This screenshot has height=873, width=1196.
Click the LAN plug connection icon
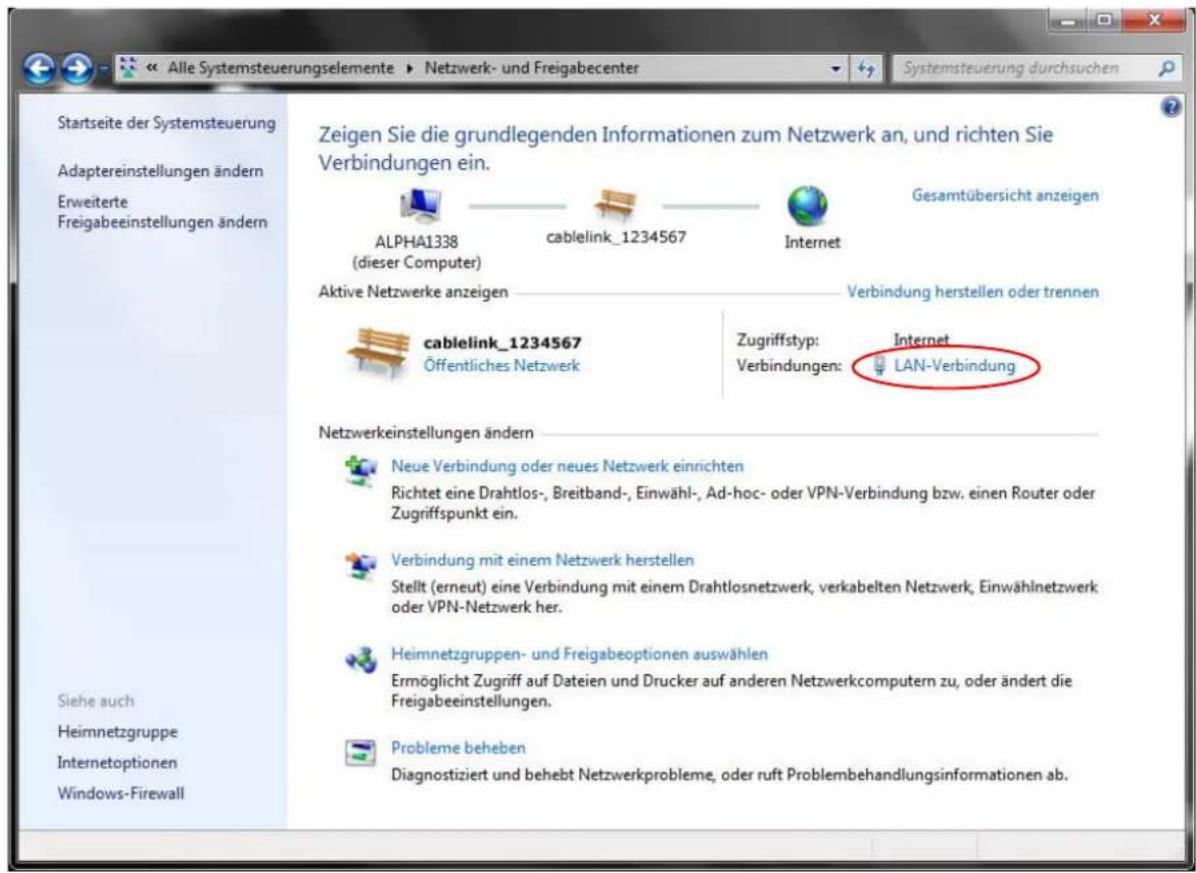(x=880, y=365)
